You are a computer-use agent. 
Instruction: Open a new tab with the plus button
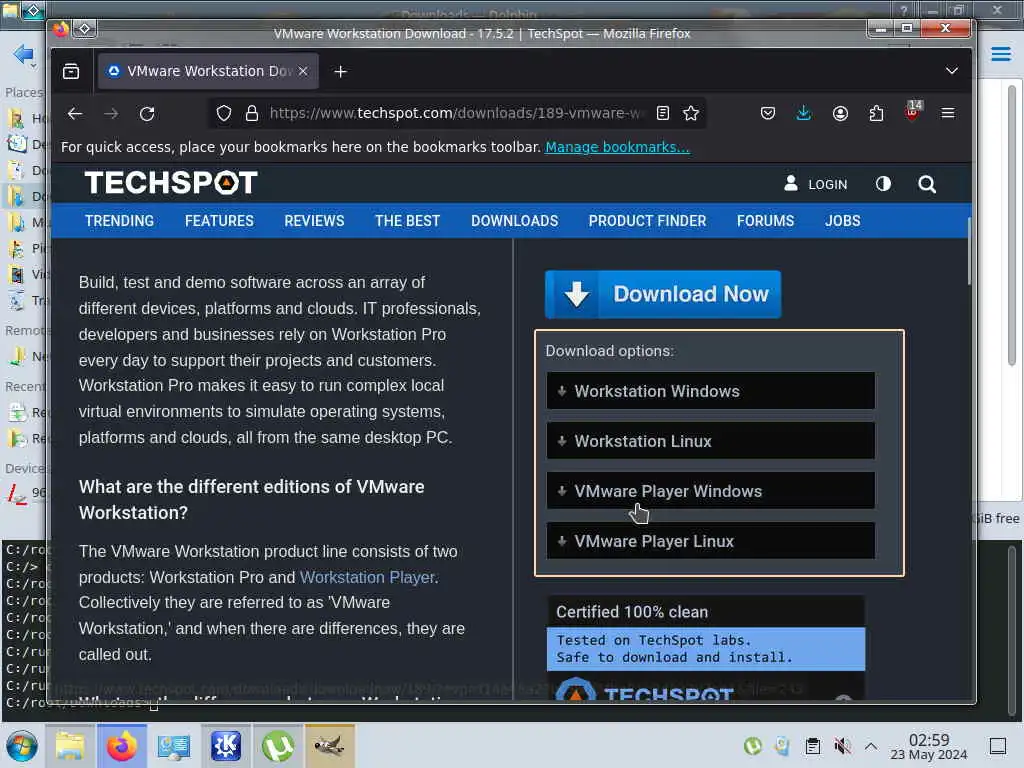point(340,71)
